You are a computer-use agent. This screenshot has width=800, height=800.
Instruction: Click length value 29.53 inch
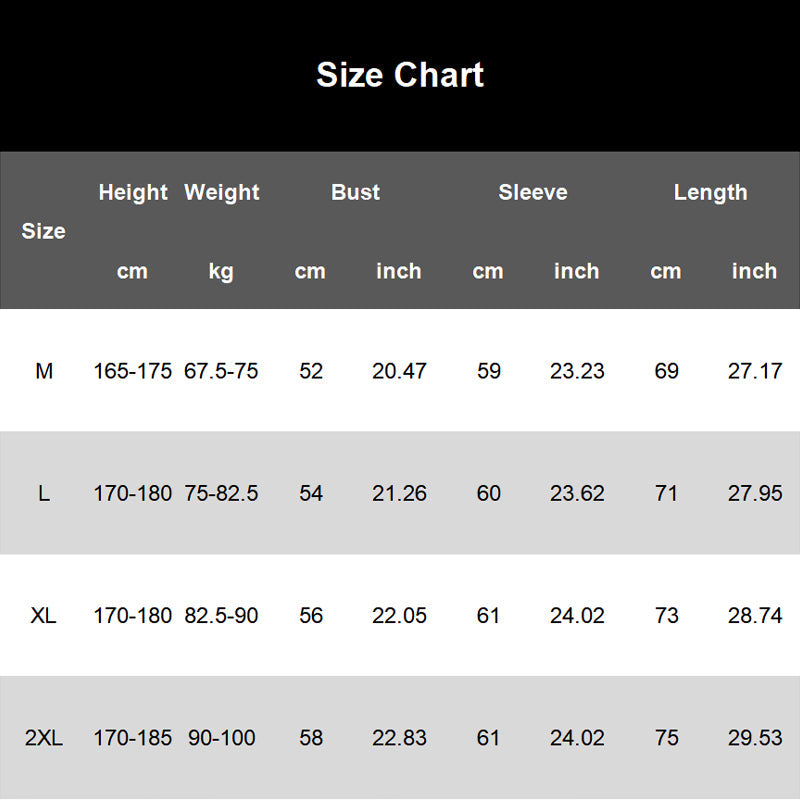point(755,738)
